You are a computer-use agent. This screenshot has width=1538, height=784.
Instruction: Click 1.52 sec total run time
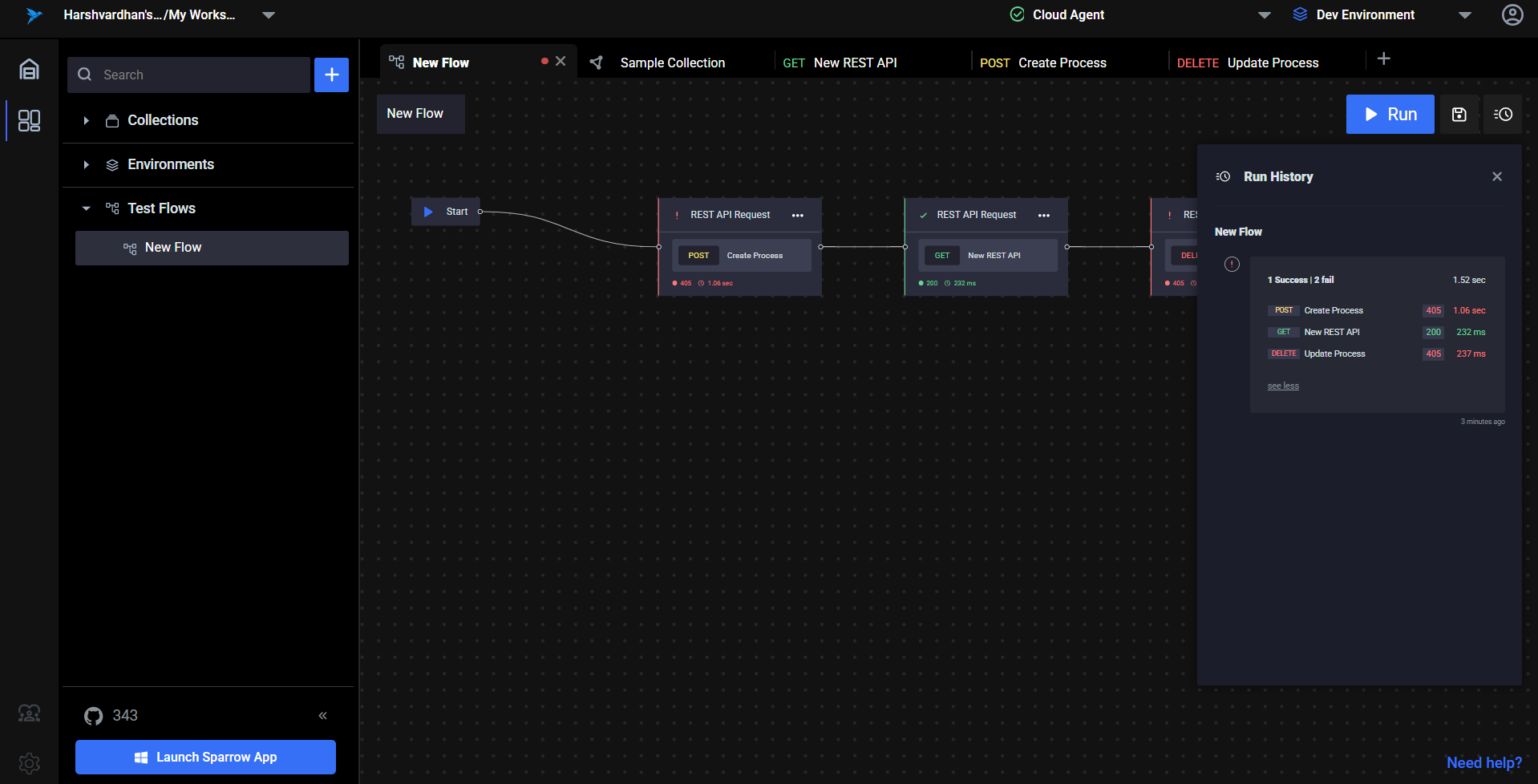click(1469, 280)
